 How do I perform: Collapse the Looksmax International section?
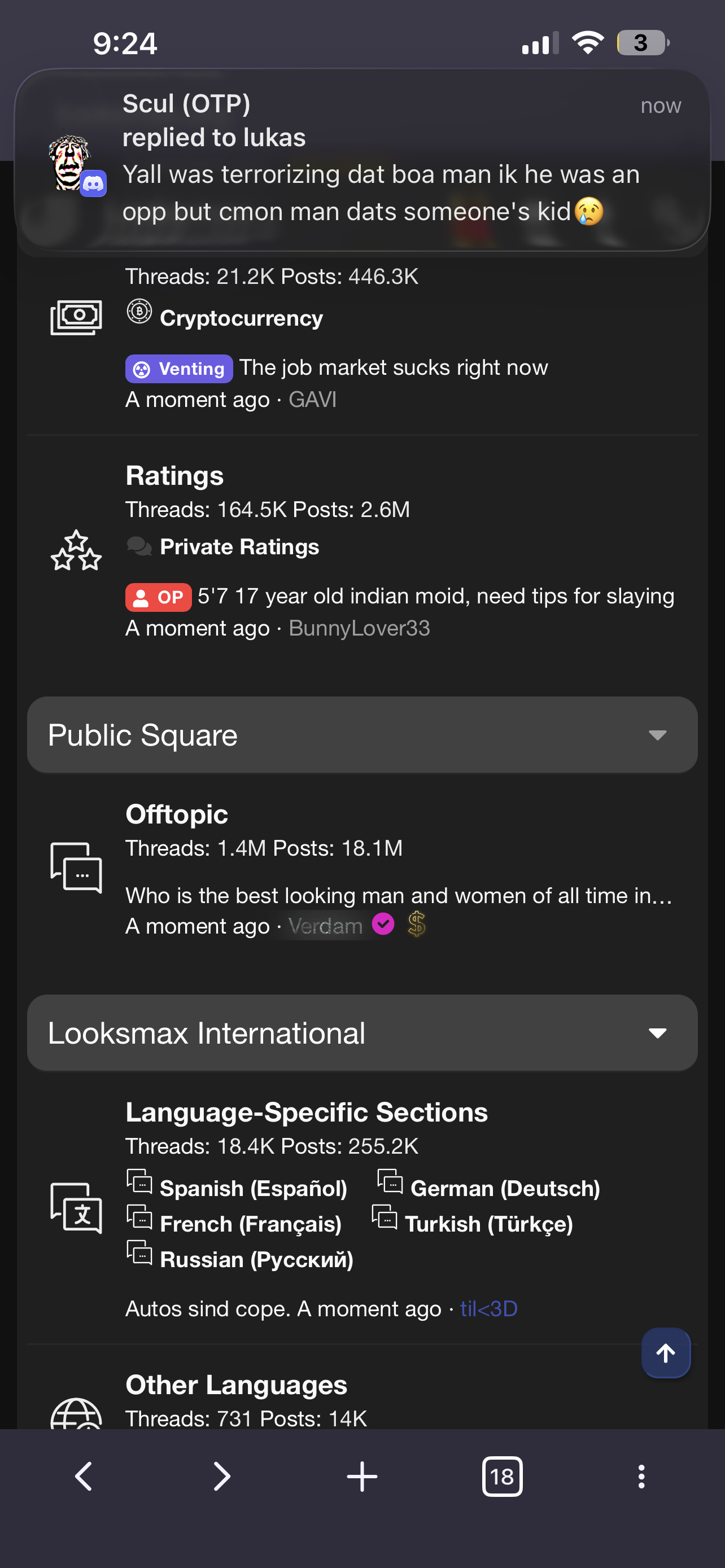click(x=657, y=1033)
